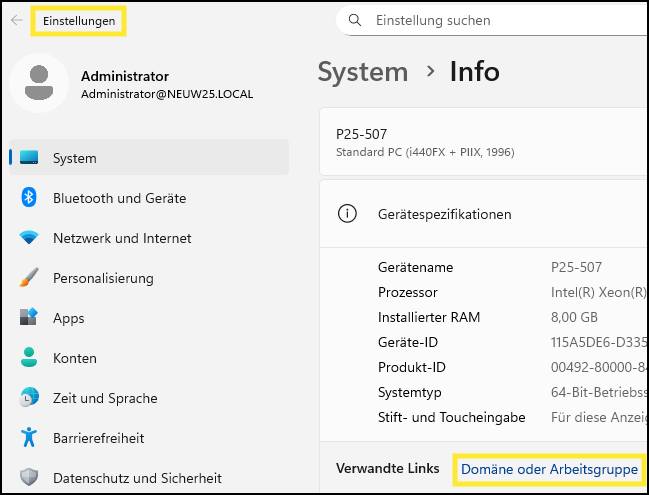Viewport: 649px width, 495px height.
Task: Click in the Einstellung suchen field
Action: [493, 20]
